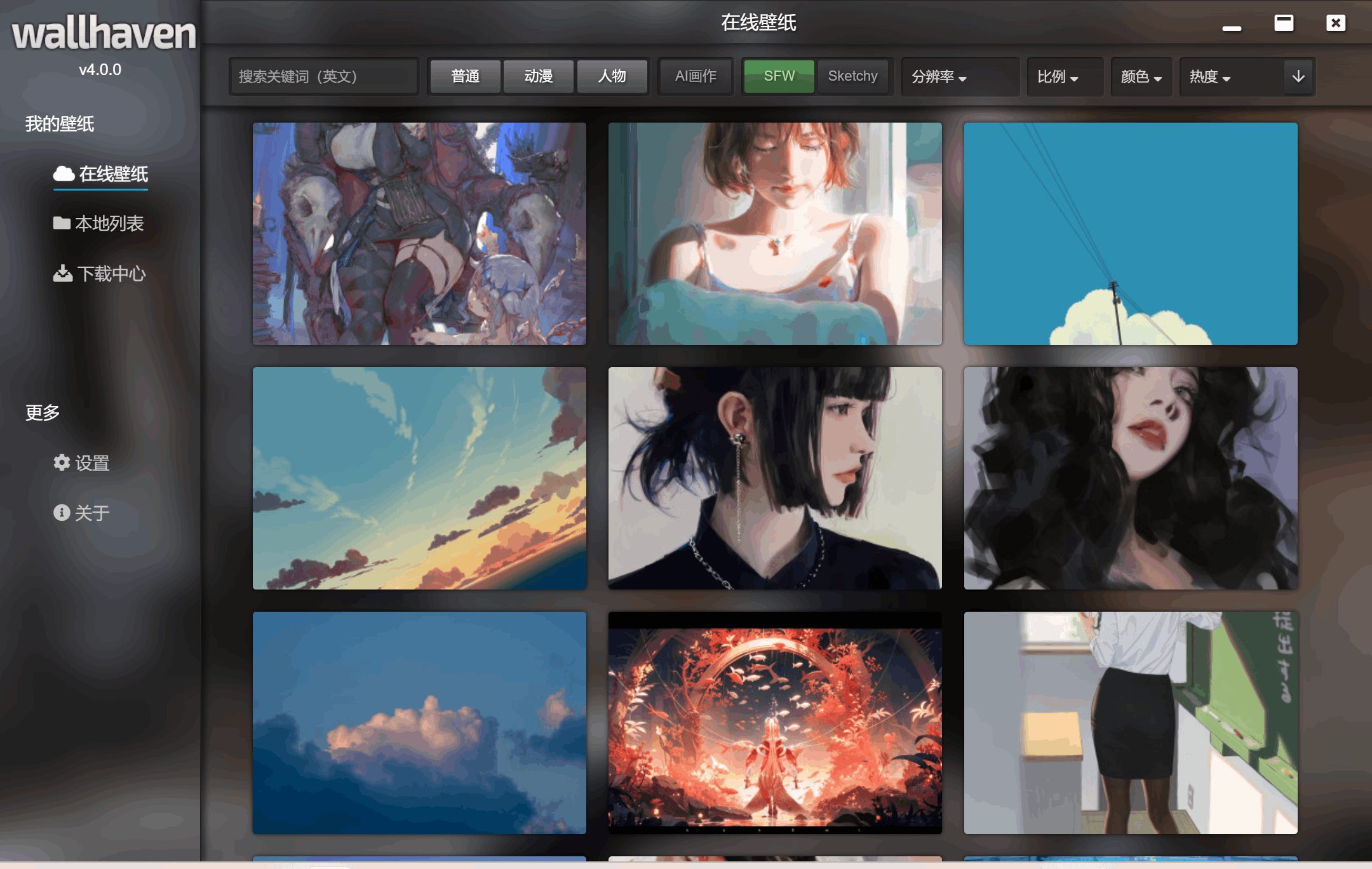Open 下载中心 in sidebar
This screenshot has height=869, width=1372.
coord(99,274)
